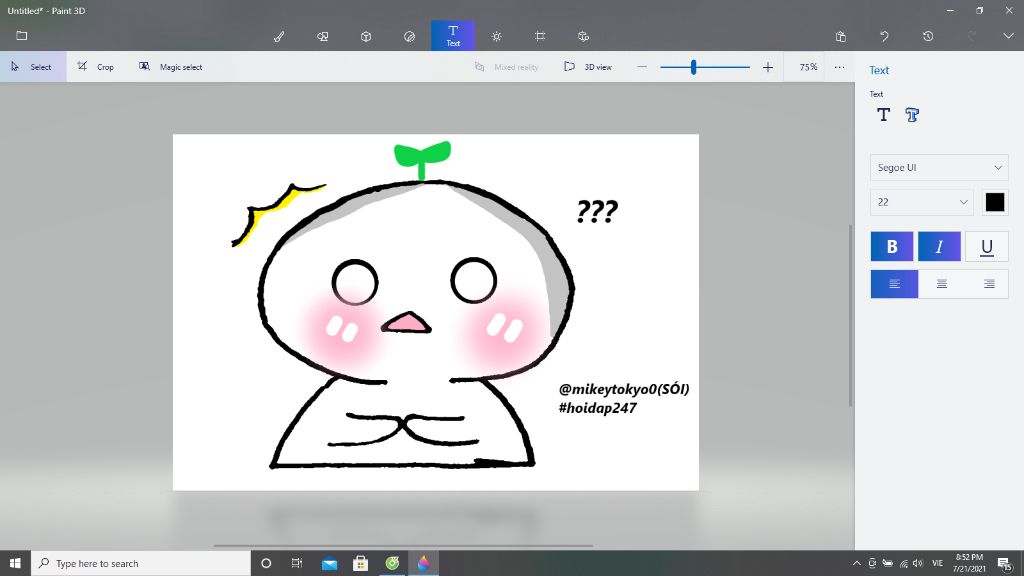
Task: Click the taskbar search box
Action: [141, 563]
